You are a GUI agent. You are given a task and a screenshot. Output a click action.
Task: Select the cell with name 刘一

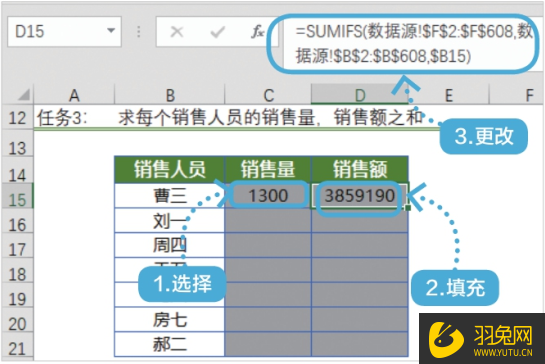[170, 220]
